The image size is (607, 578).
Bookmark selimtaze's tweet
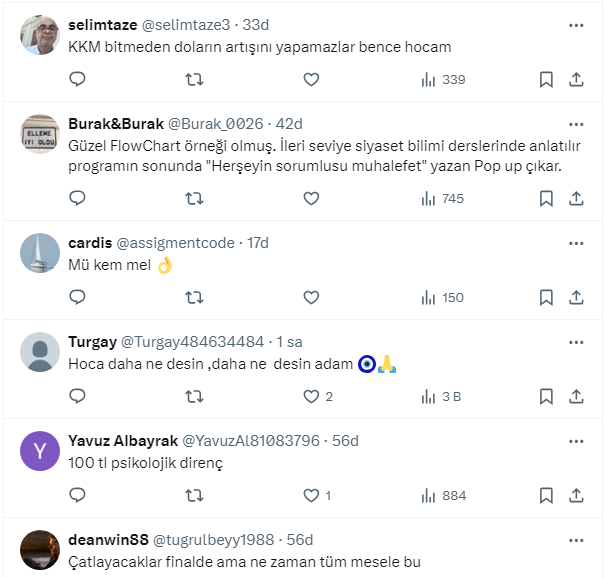[x=546, y=79]
